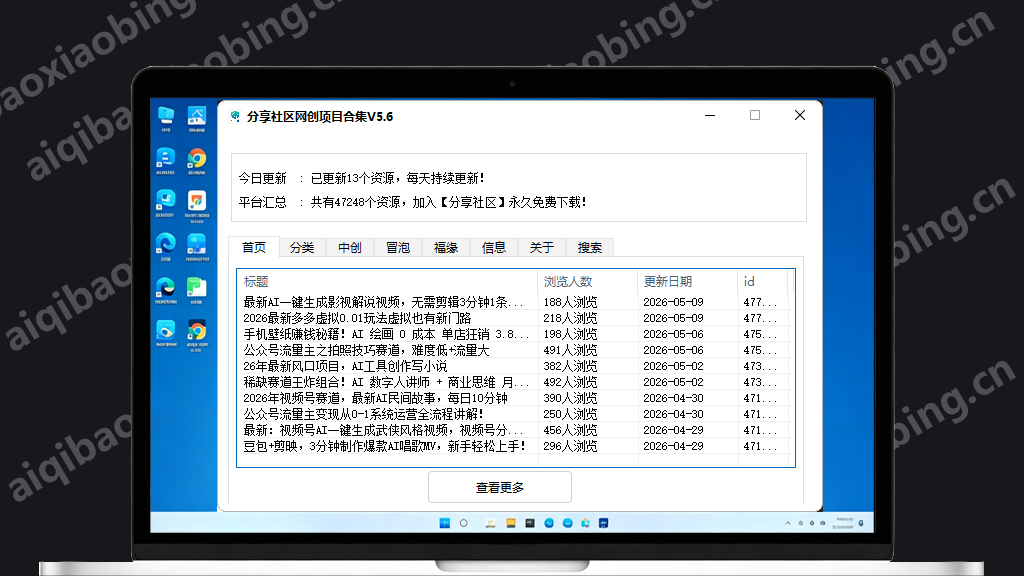The image size is (1024, 576).
Task: Select row 稀缺赛道王炸组合
Action: click(515, 382)
